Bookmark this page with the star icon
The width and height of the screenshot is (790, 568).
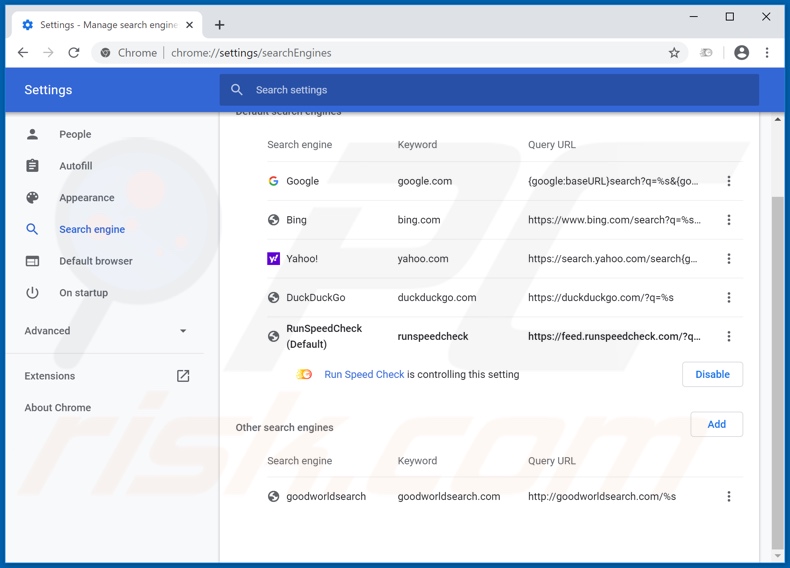point(674,53)
